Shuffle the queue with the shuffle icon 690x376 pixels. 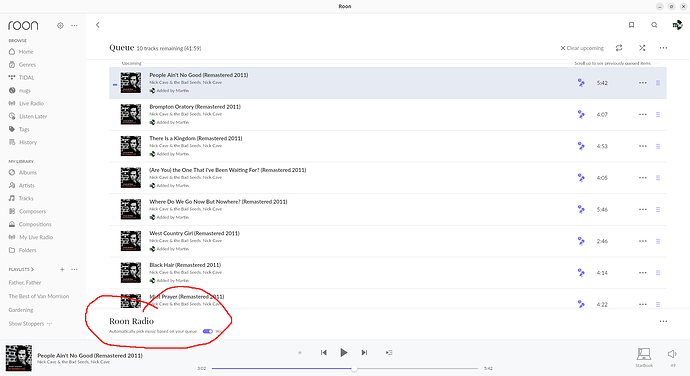click(642, 48)
